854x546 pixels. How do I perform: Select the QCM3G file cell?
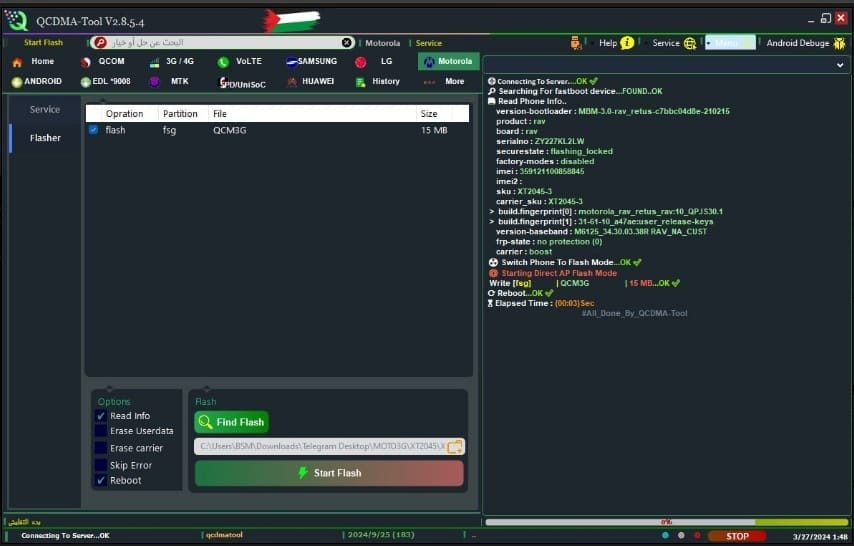click(230, 130)
